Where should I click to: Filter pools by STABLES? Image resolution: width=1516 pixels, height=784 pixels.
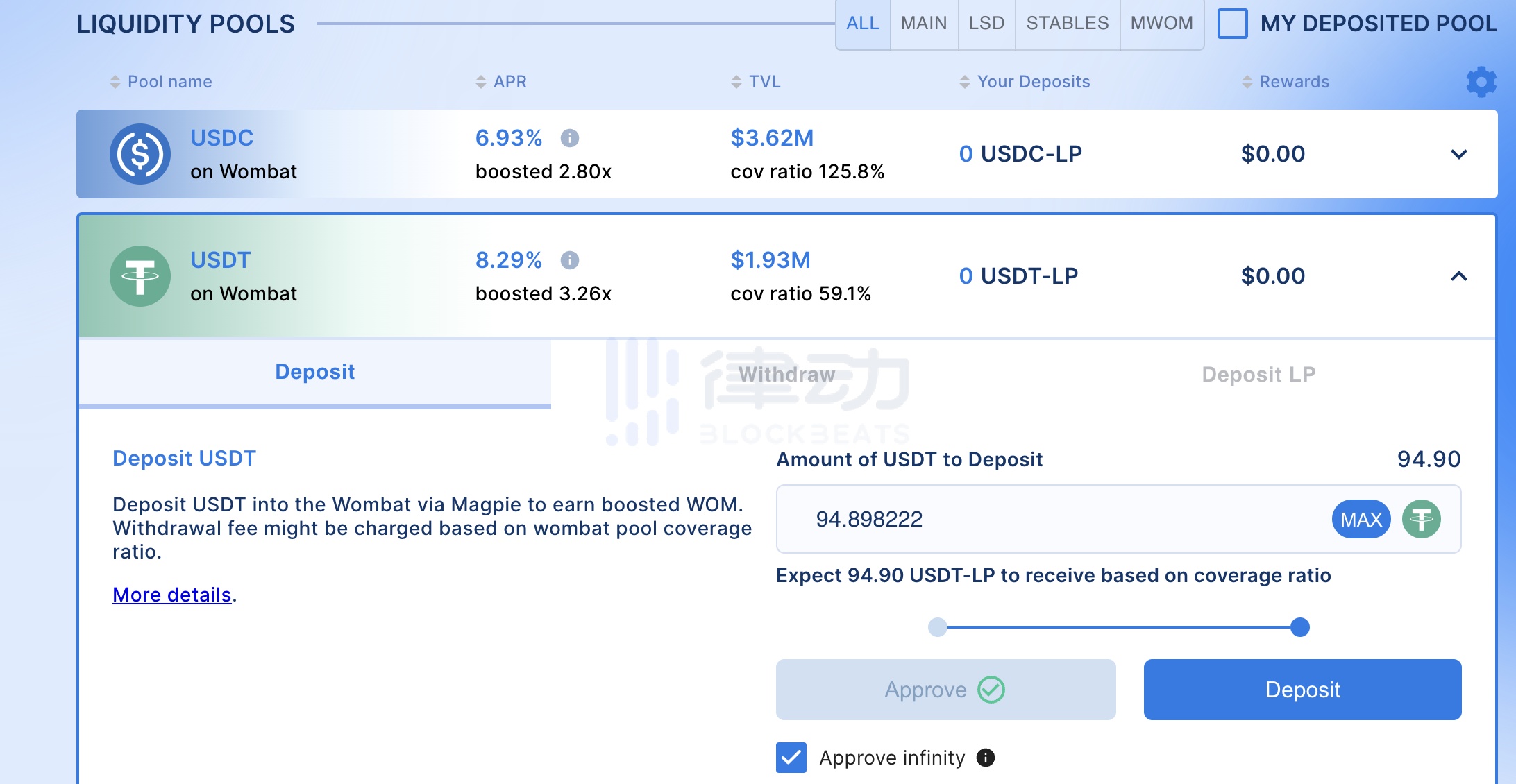(1067, 24)
